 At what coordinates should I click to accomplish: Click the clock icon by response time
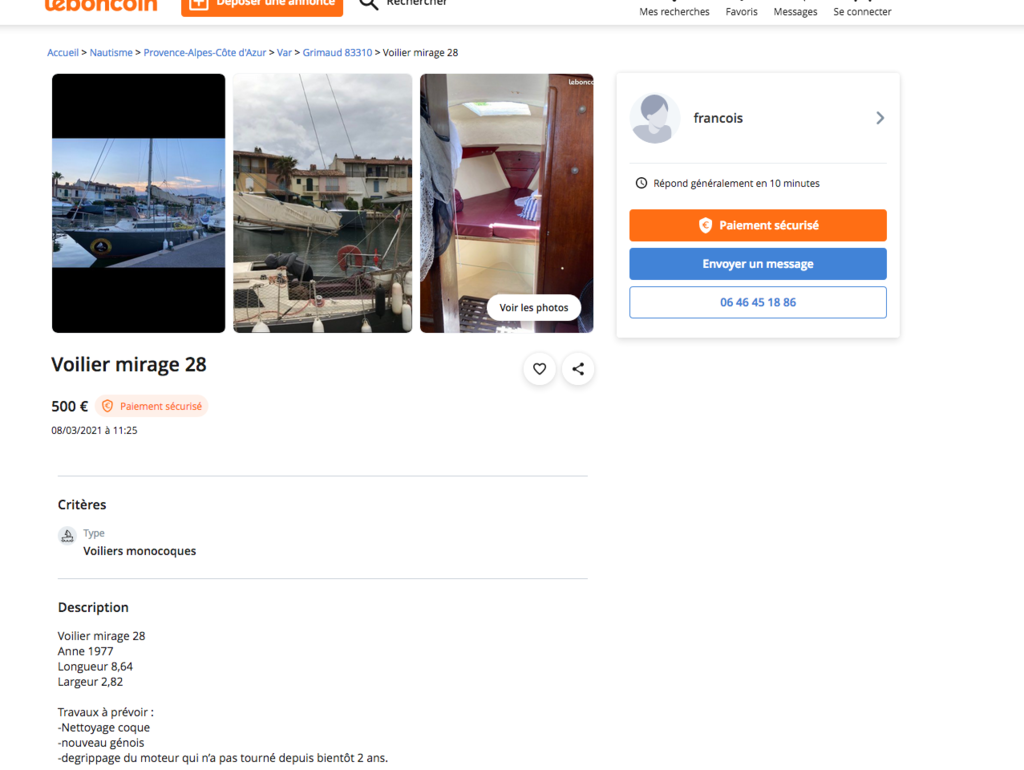click(641, 184)
